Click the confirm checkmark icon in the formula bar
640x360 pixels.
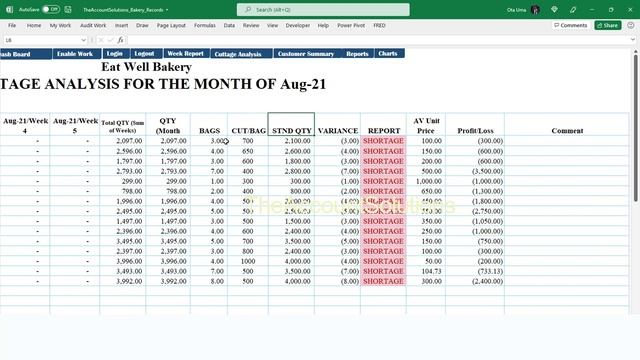point(110,40)
